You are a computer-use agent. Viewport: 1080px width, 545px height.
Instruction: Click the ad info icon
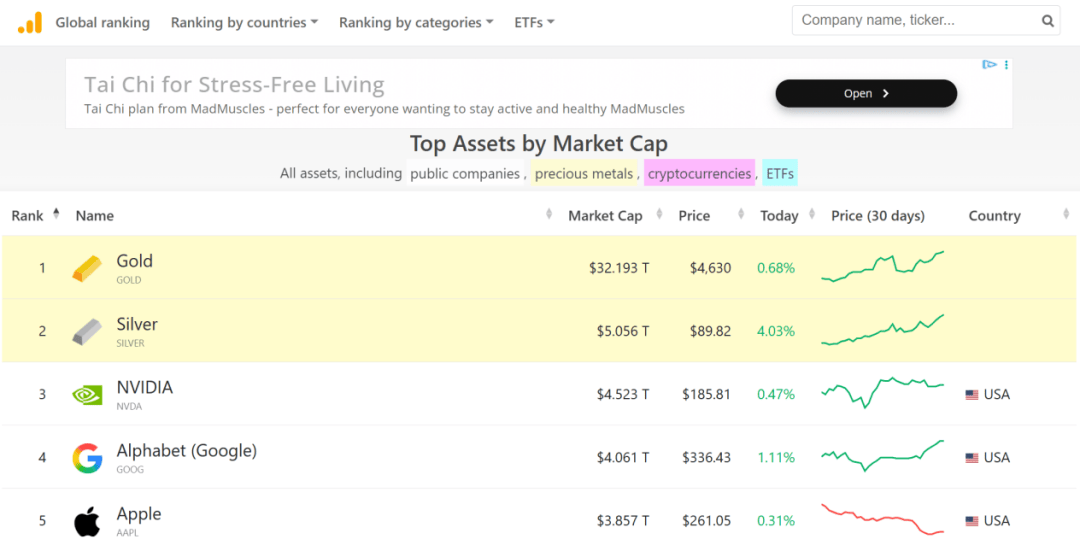(990, 65)
